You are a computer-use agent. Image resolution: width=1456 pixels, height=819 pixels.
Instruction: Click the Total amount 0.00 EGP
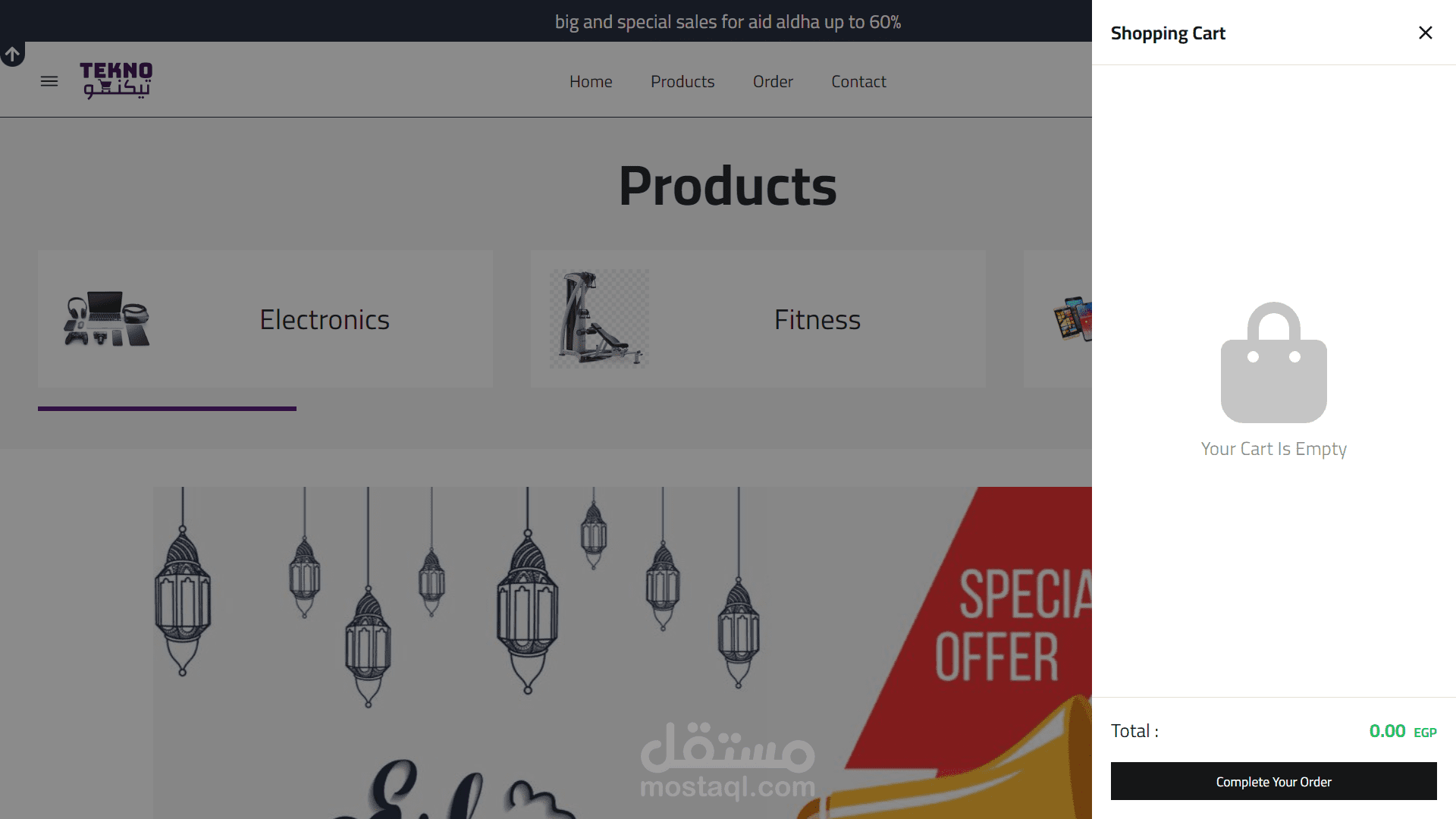tap(1403, 731)
